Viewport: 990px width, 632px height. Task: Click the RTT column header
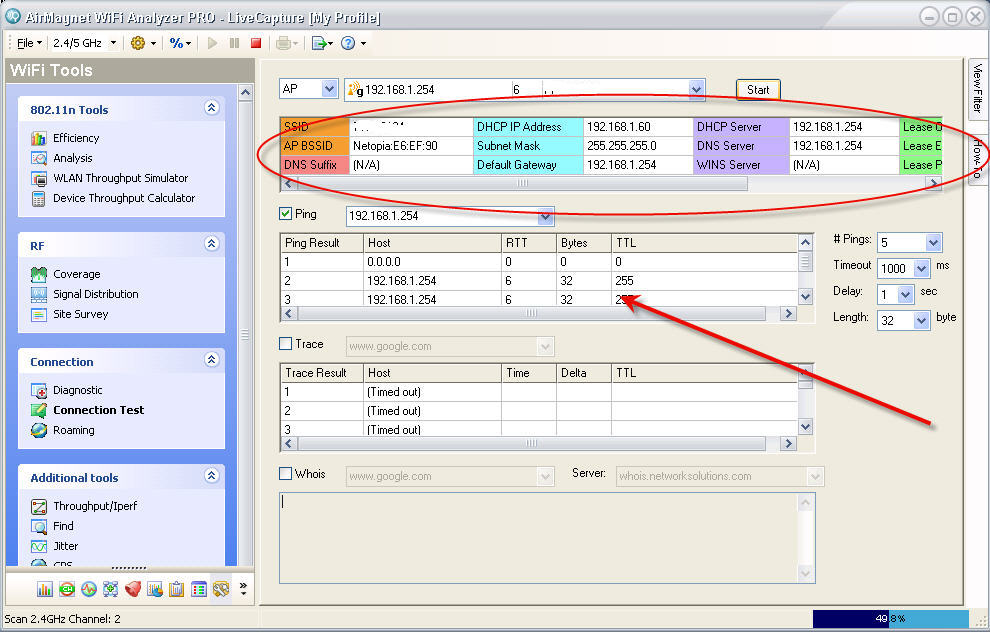[528, 243]
